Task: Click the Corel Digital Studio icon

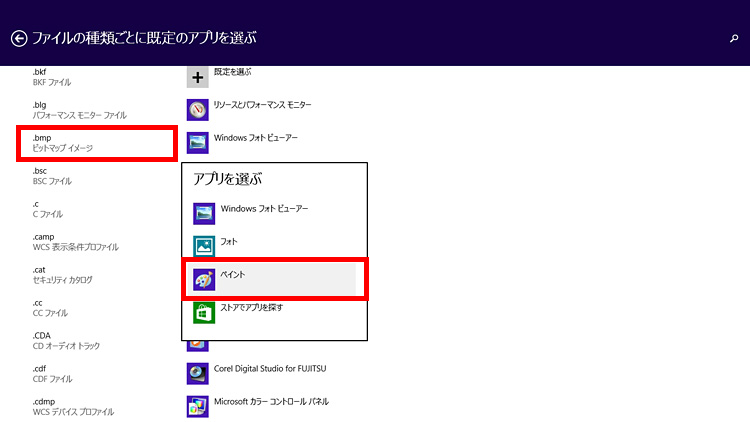Action: [198, 373]
